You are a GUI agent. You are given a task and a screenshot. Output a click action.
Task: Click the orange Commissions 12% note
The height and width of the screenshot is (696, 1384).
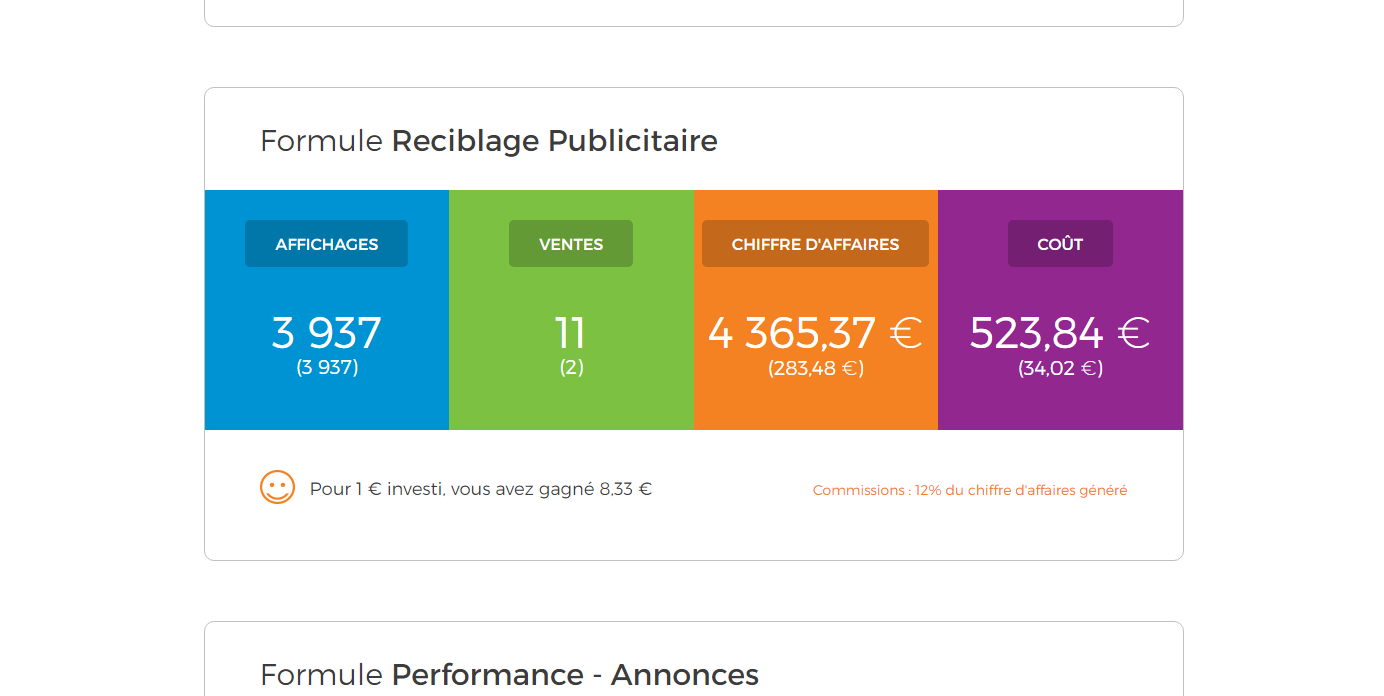969,491
